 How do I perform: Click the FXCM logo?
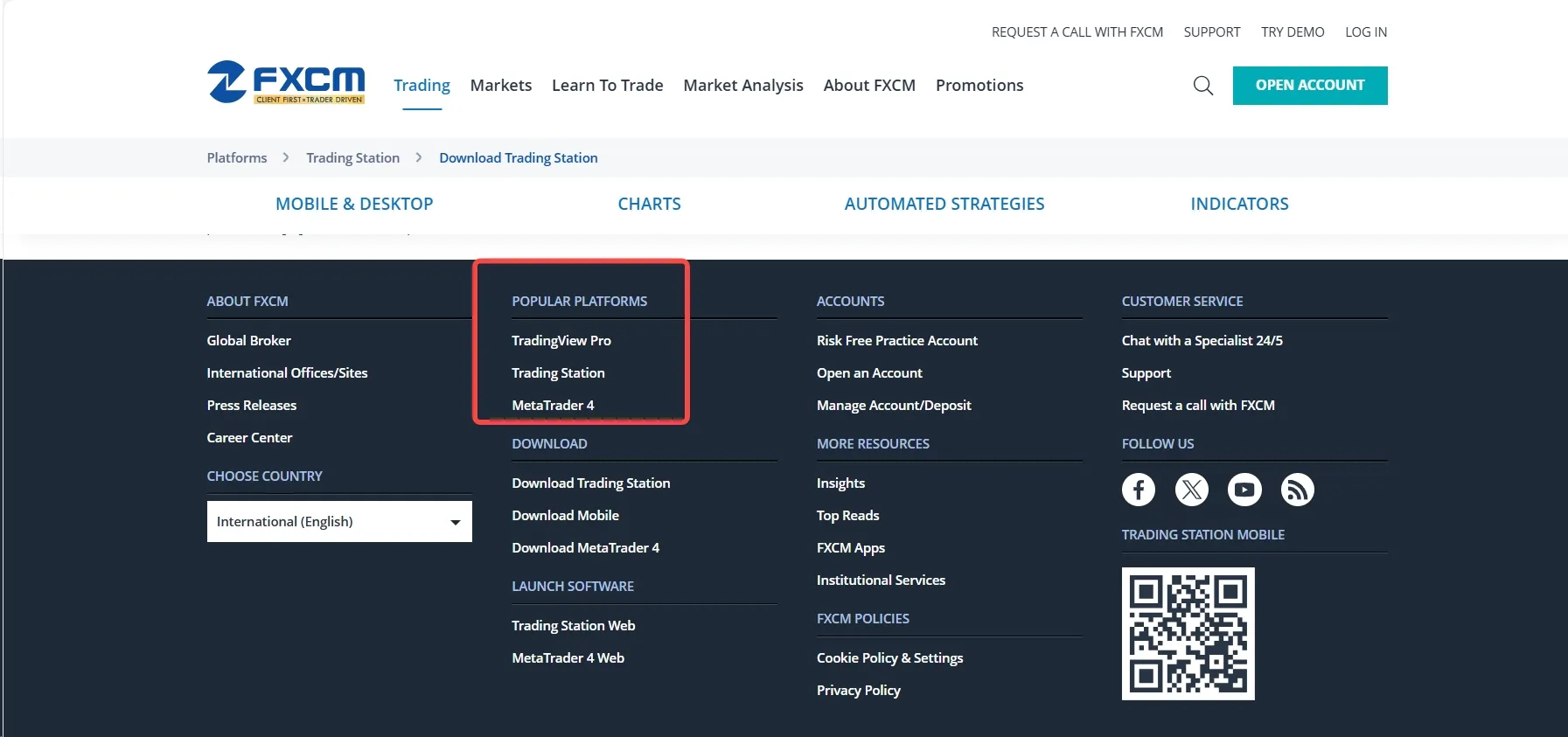coord(286,83)
